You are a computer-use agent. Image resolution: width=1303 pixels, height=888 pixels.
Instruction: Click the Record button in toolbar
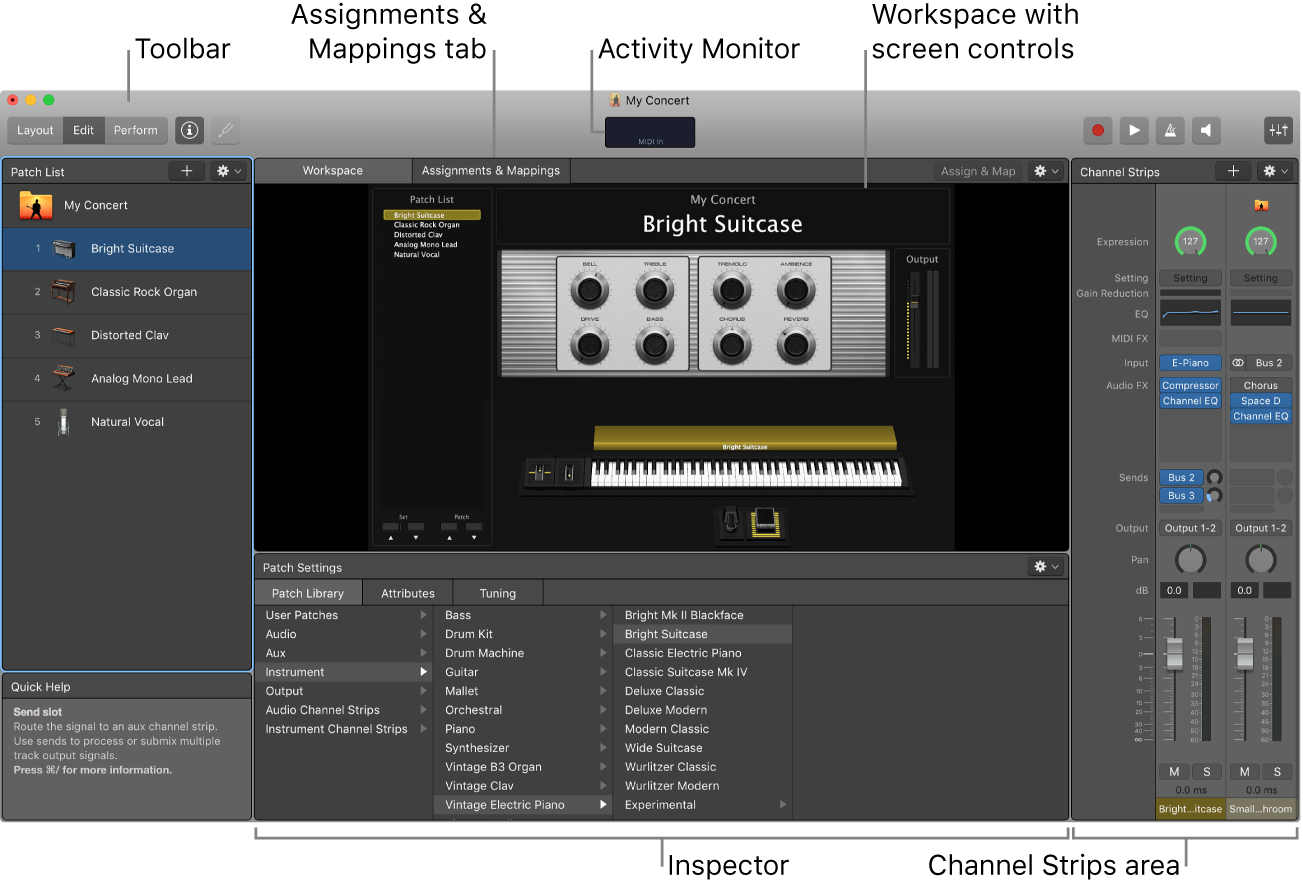[1098, 130]
